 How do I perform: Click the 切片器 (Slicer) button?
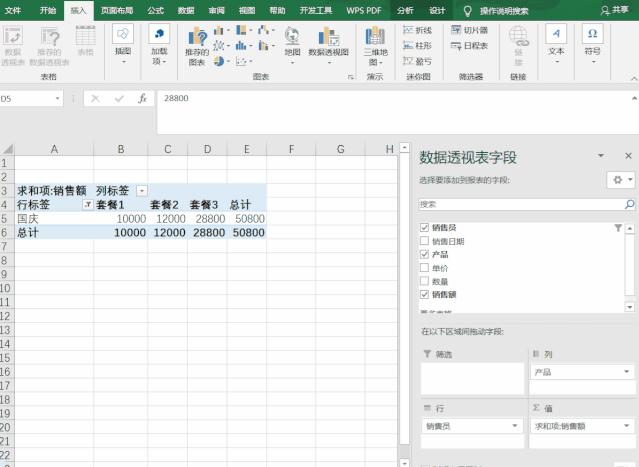click(x=469, y=30)
